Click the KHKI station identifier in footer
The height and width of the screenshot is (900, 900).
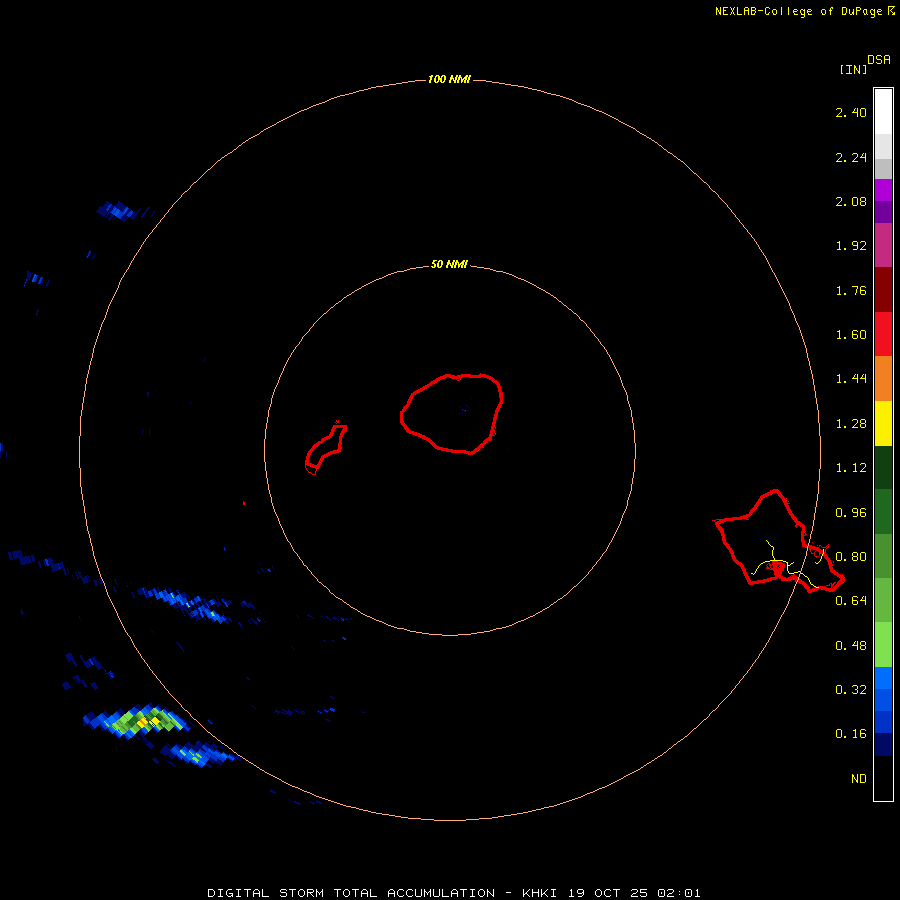coord(540,893)
